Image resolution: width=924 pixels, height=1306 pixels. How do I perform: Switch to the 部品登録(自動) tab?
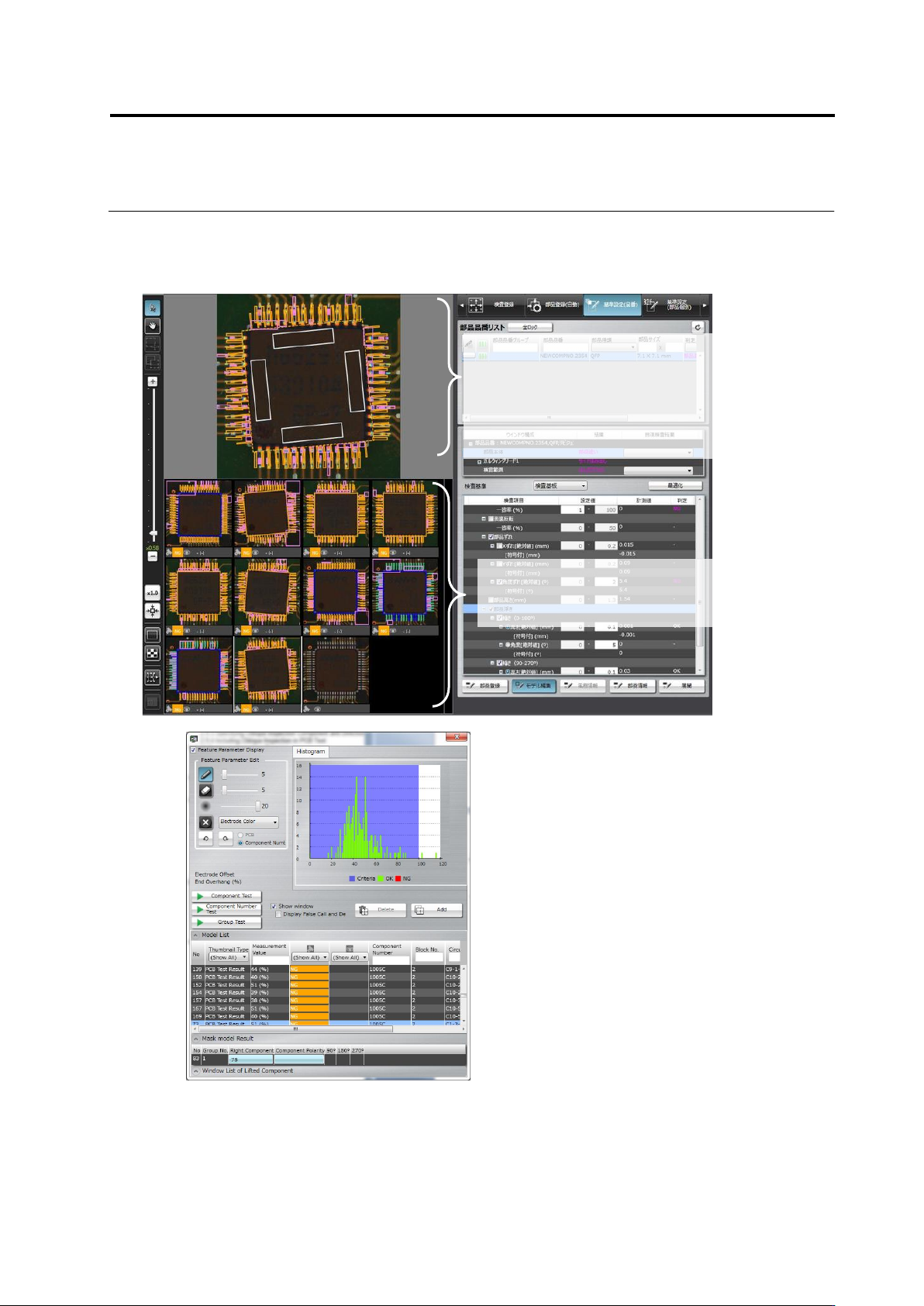(553, 305)
